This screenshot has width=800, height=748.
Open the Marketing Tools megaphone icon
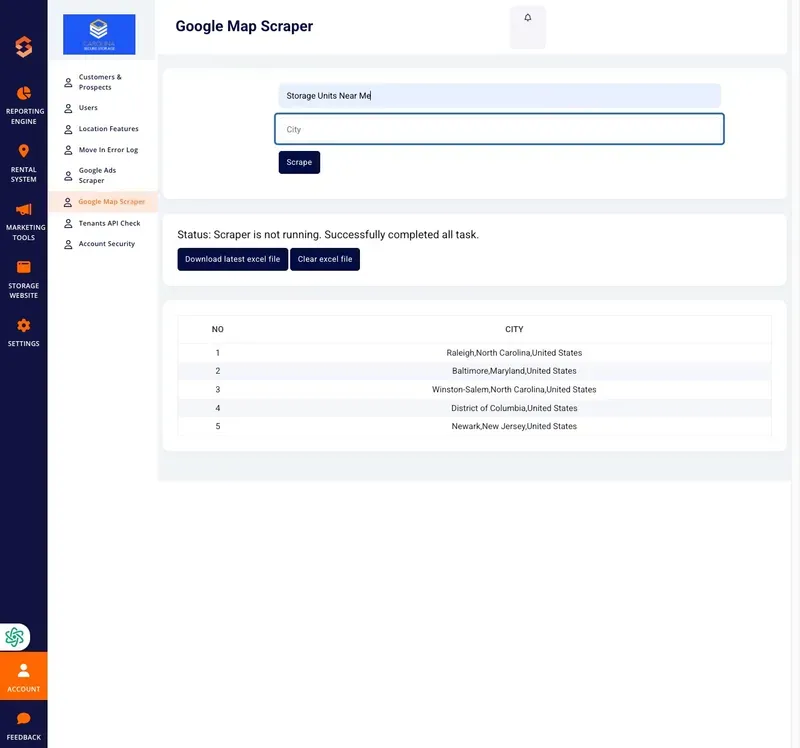click(x=23, y=209)
